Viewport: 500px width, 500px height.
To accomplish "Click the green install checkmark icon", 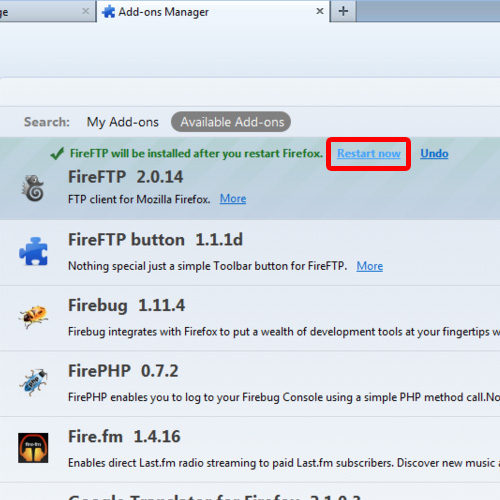I will 57,154.
